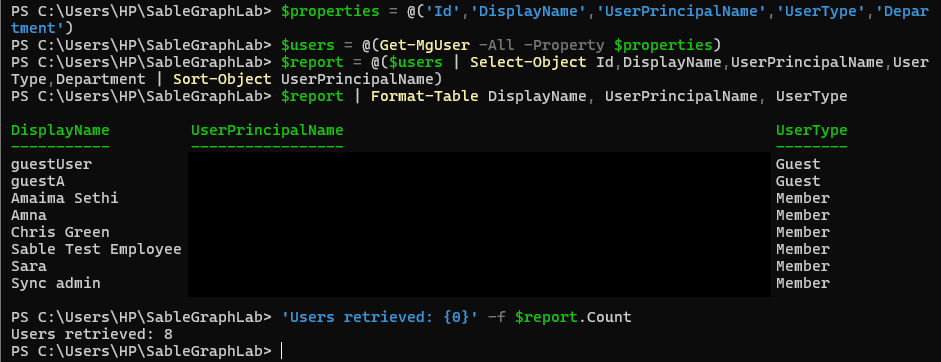
Task: Click the $properties variable in first line
Action: pyautogui.click(x=330, y=11)
